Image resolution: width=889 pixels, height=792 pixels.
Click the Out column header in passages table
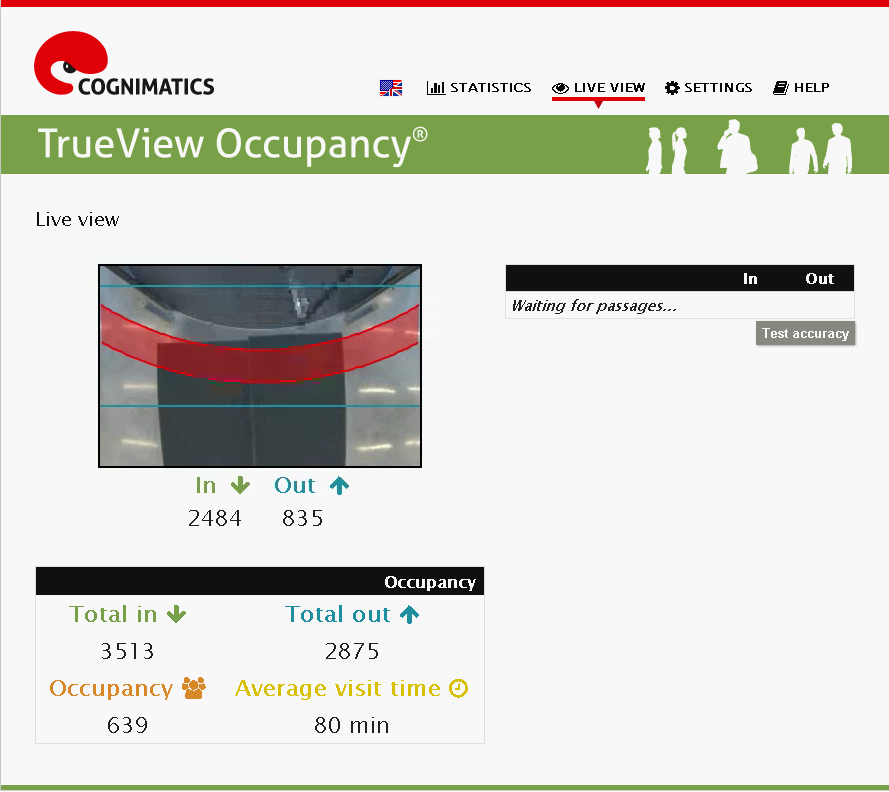coord(819,278)
